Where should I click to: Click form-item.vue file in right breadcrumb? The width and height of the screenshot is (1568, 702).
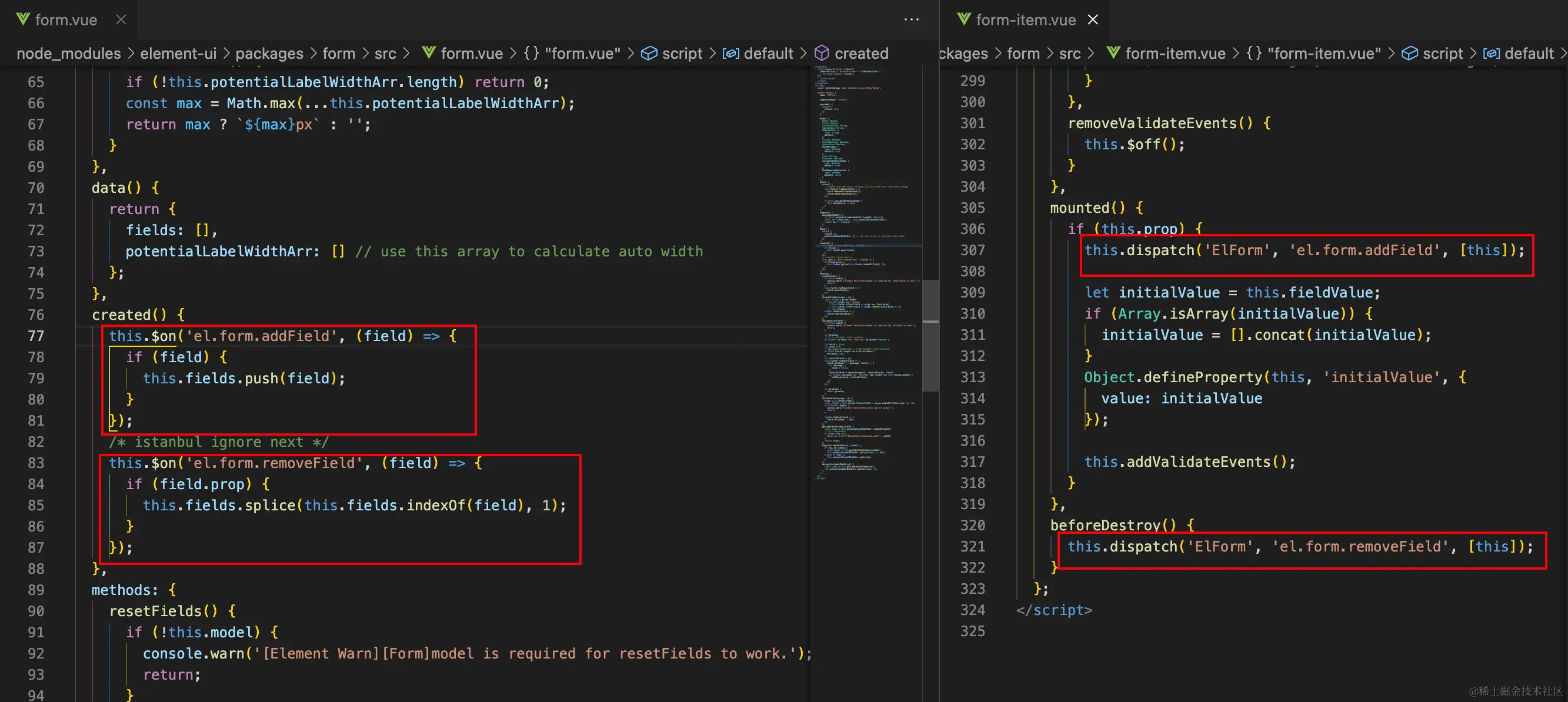1175,54
